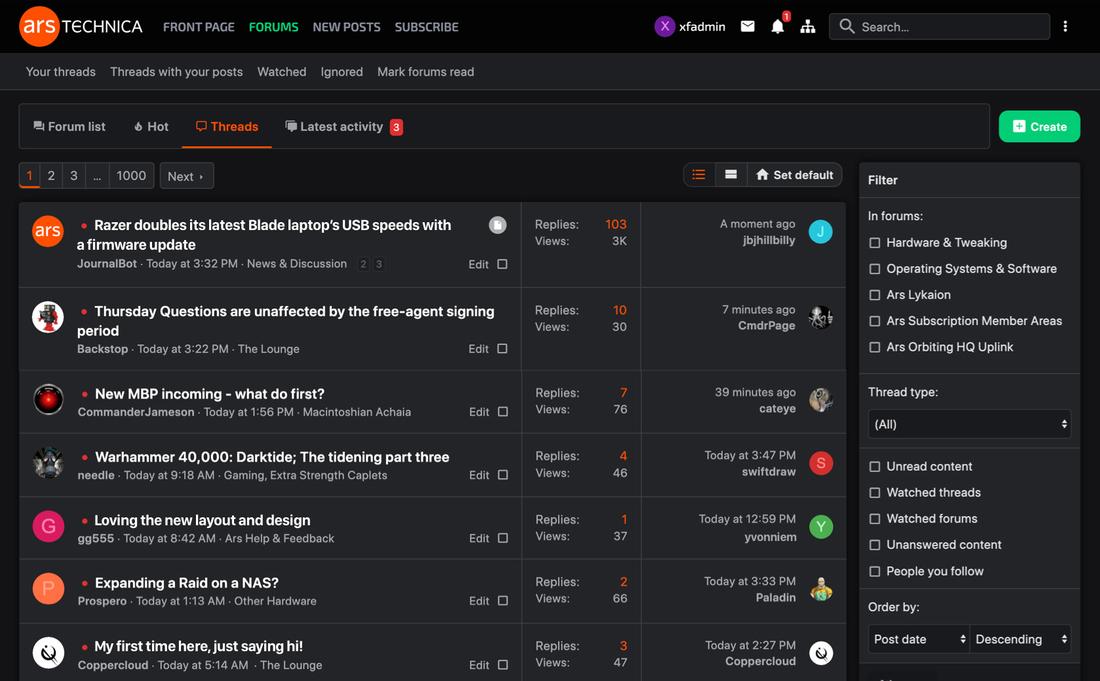Select the Forum list tab
This screenshot has width=1100, height=681.
click(69, 127)
